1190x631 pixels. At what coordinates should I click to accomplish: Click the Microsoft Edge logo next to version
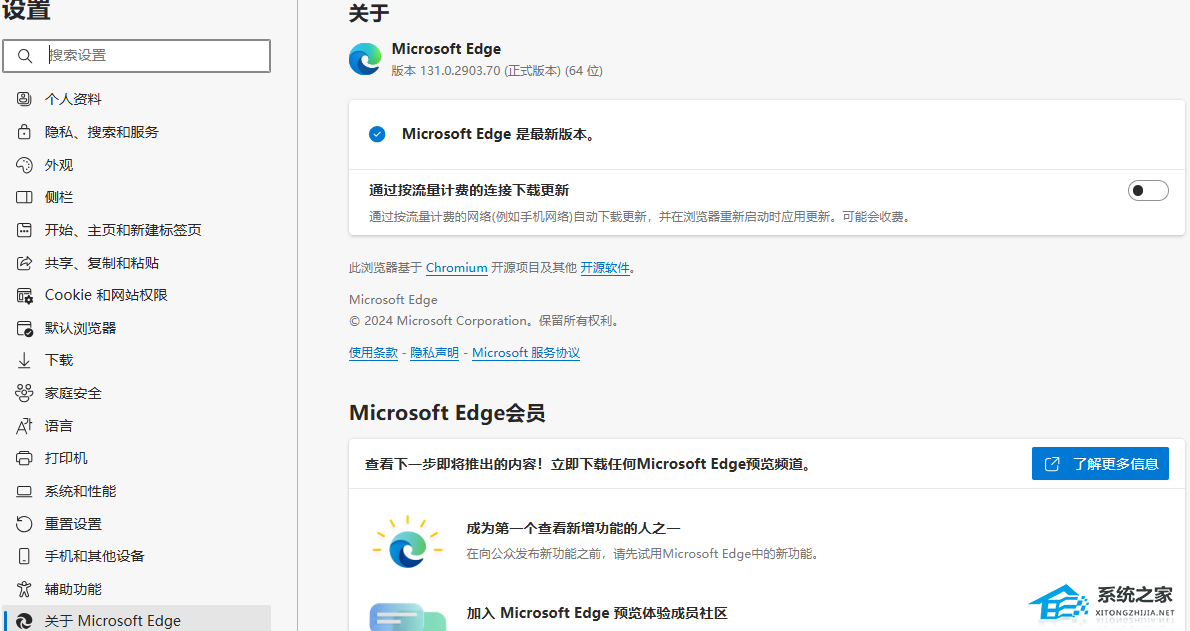pos(365,59)
